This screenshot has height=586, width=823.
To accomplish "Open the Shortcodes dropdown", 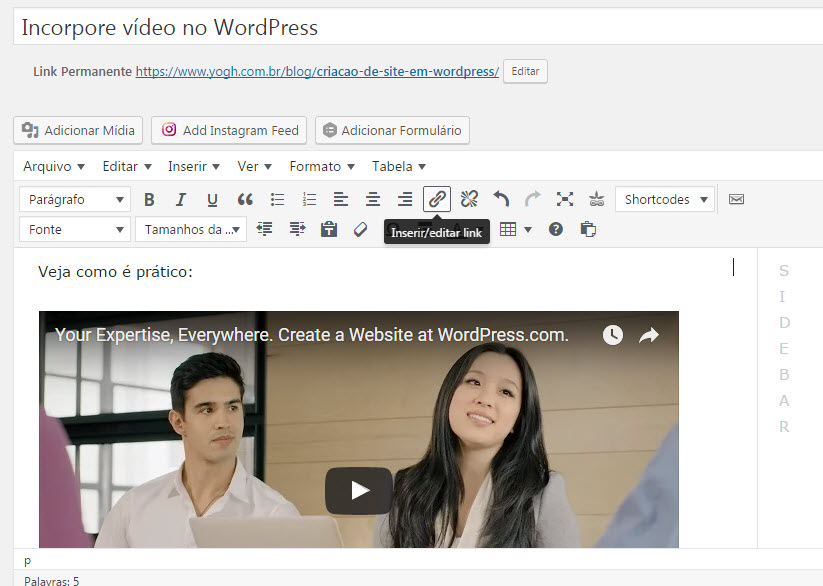I will 665,200.
